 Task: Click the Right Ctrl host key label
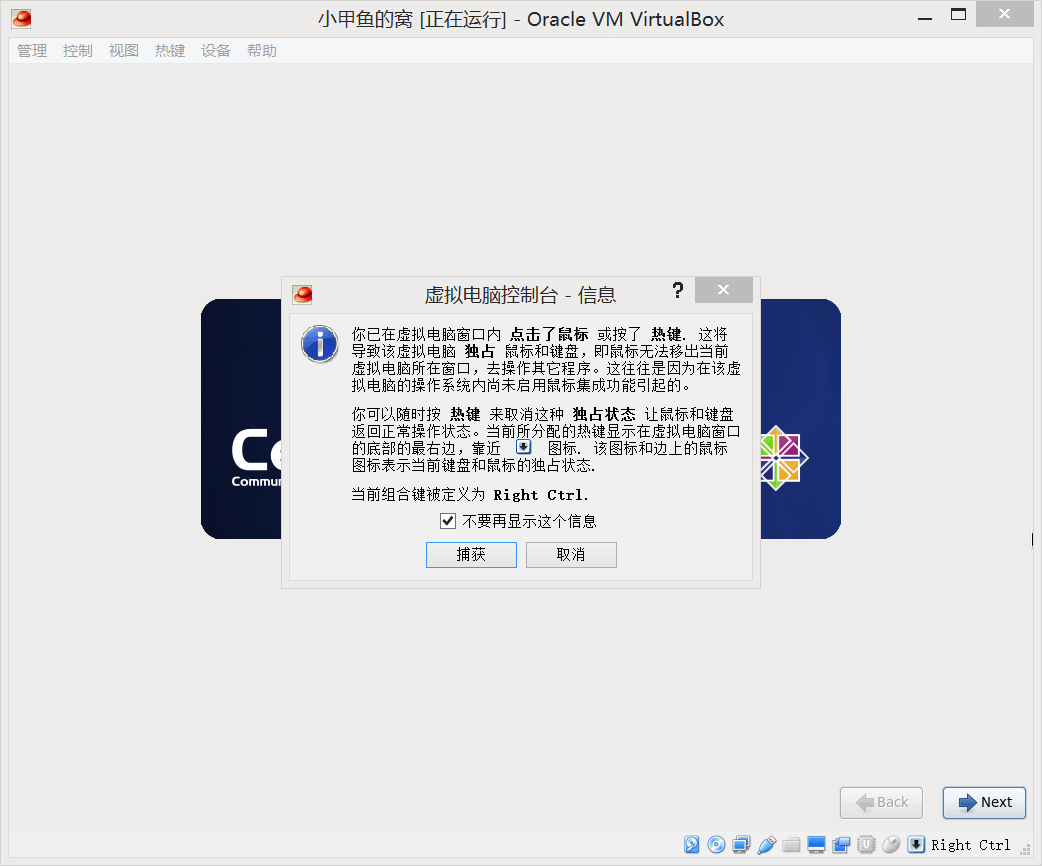[x=971, y=845]
